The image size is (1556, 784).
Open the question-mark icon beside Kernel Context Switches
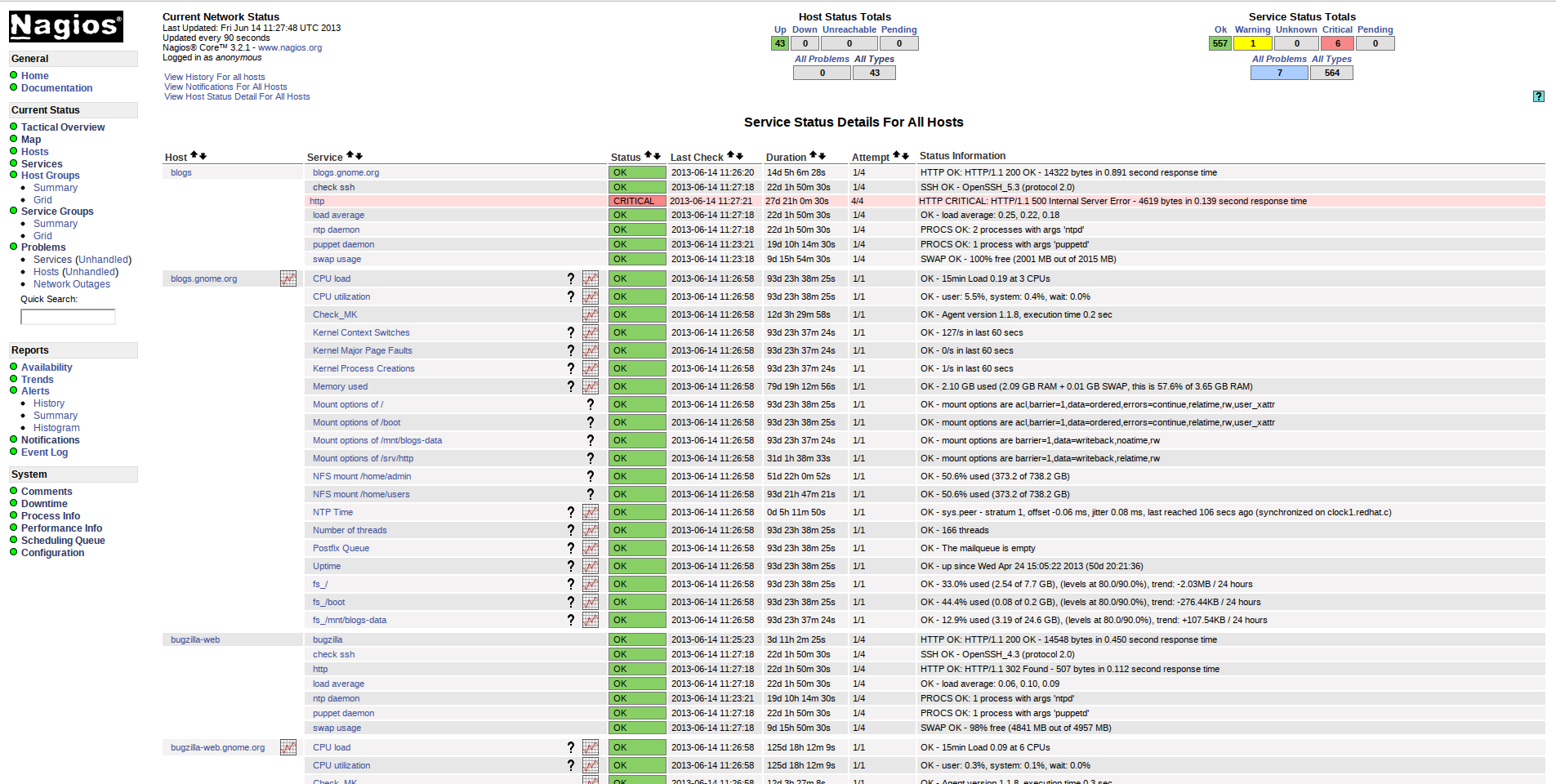[x=571, y=332]
